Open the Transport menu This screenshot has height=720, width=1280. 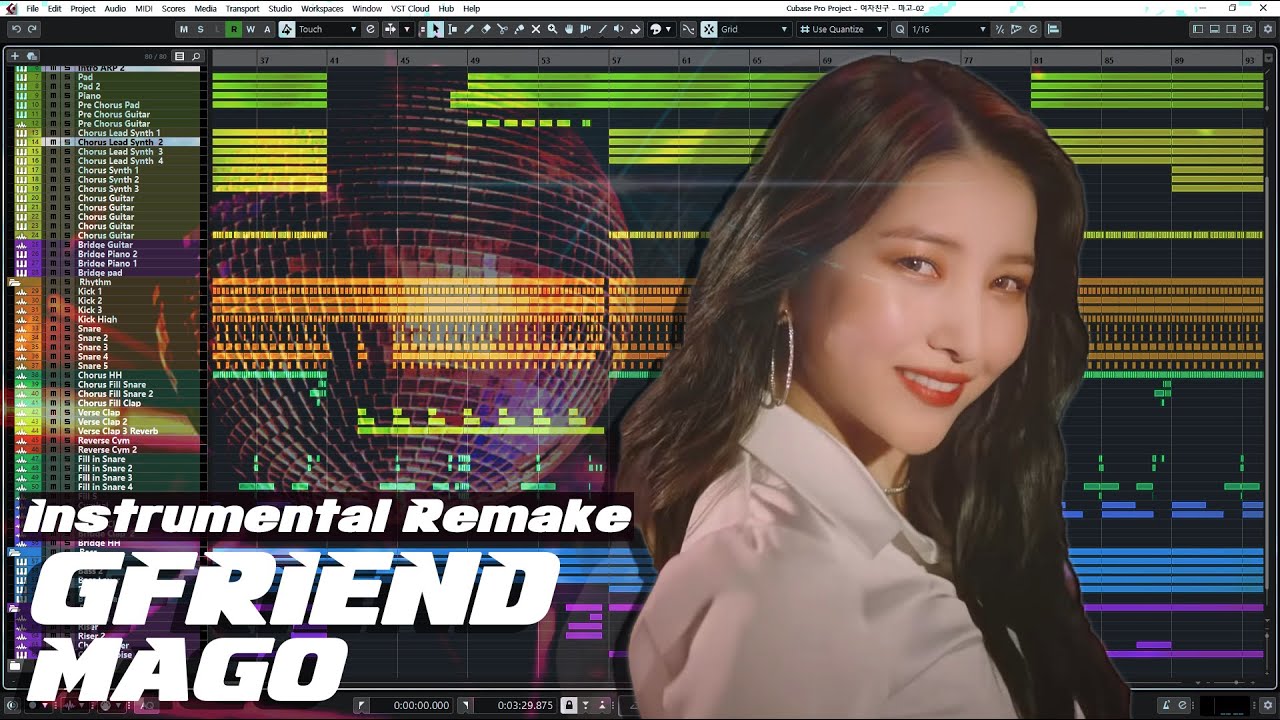pyautogui.click(x=242, y=8)
